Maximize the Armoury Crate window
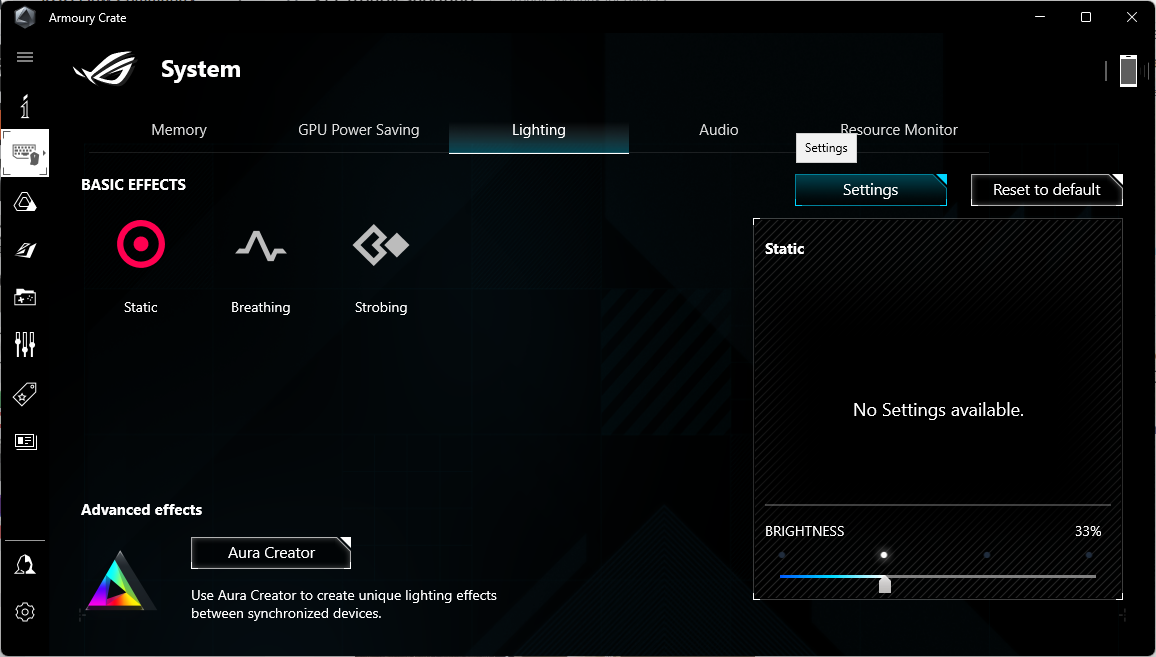The image size is (1156, 657). pyautogui.click(x=1086, y=17)
